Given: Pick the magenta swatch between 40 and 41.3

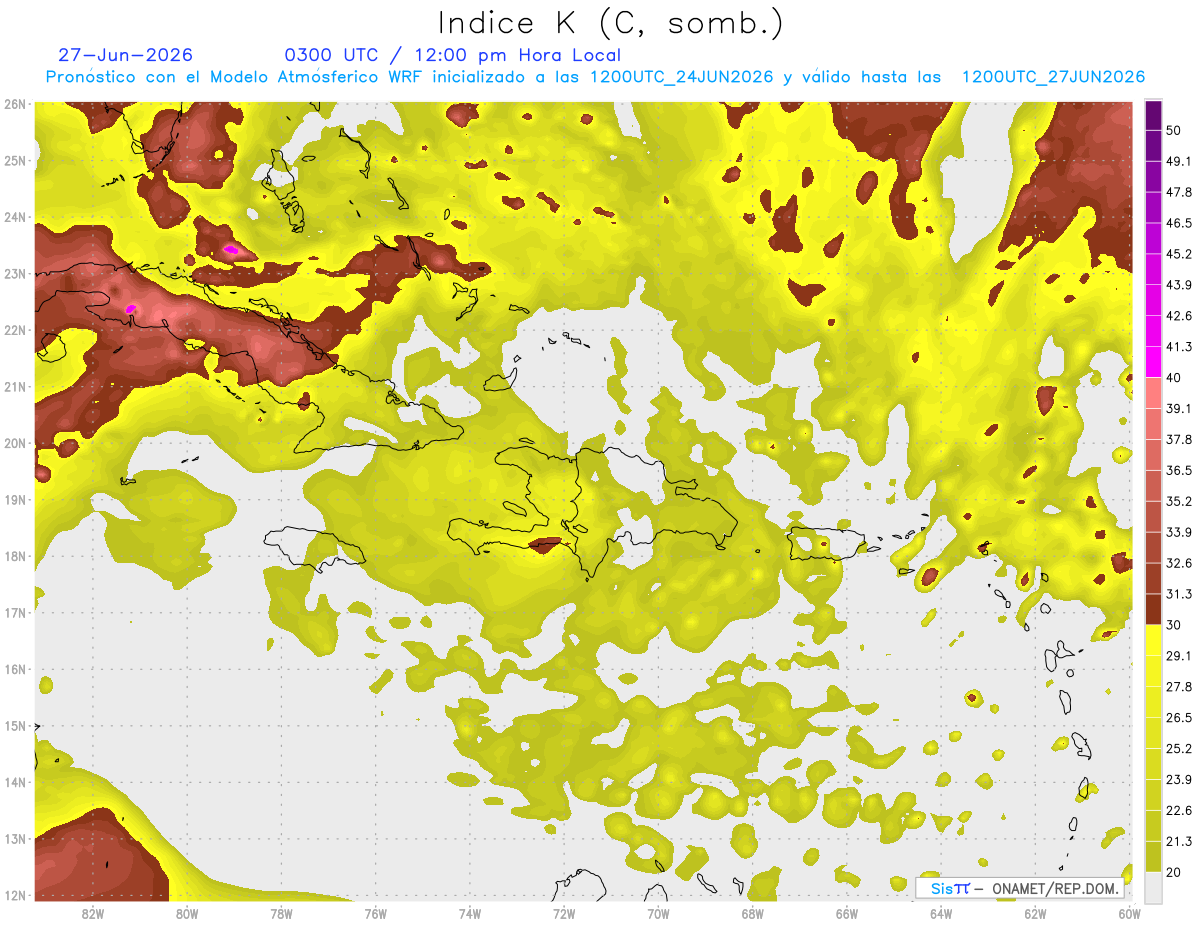Looking at the screenshot, I should [x=1153, y=362].
